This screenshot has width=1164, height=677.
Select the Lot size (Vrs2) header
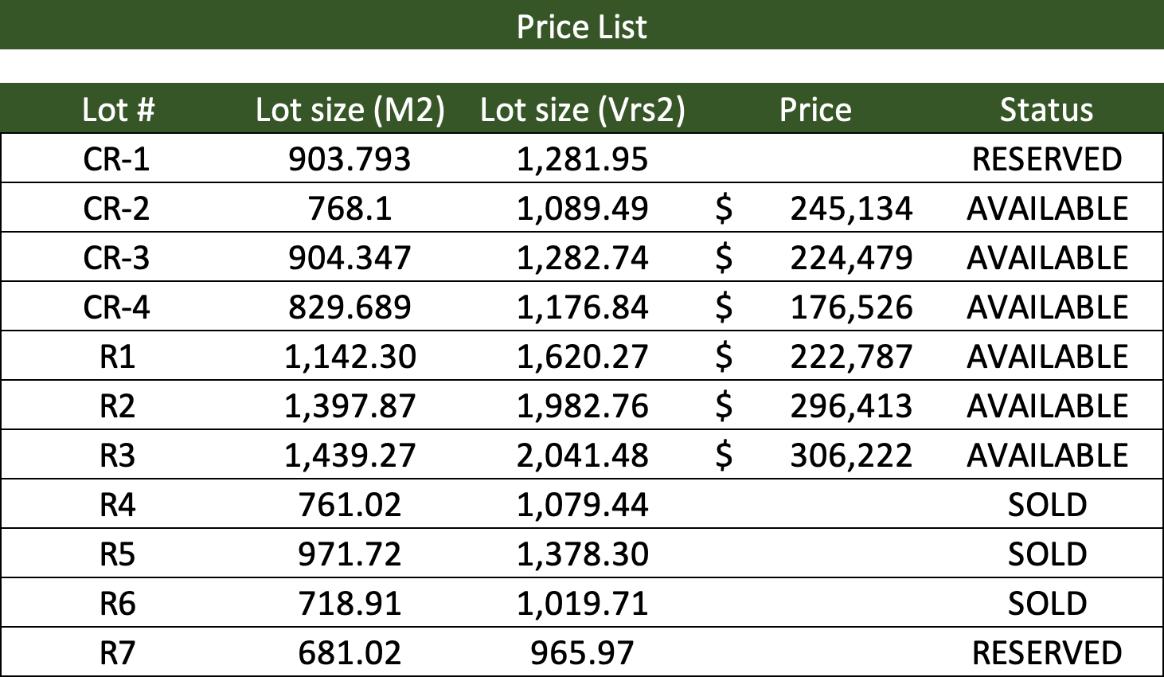582,110
